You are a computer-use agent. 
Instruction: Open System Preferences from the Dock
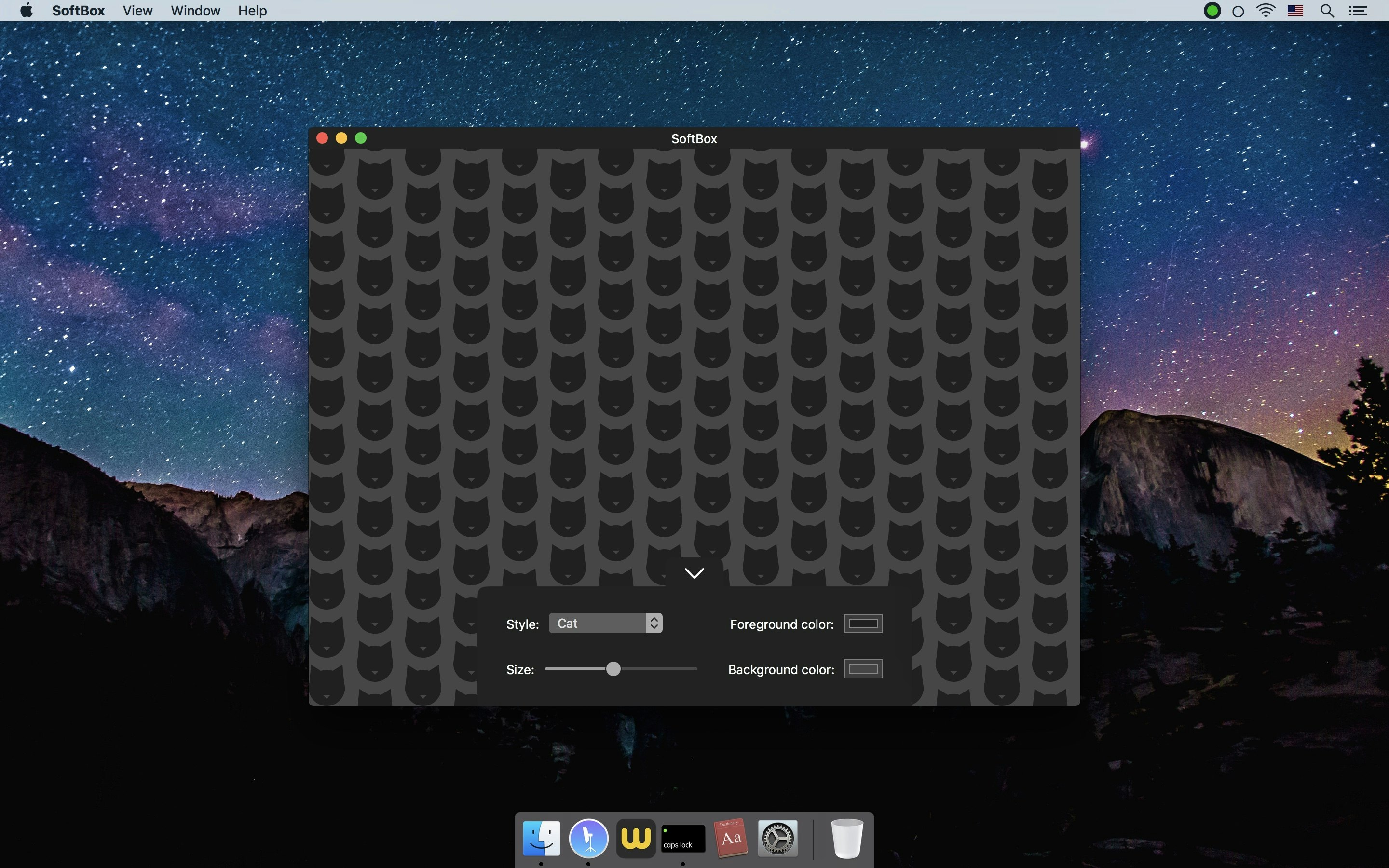[778, 838]
